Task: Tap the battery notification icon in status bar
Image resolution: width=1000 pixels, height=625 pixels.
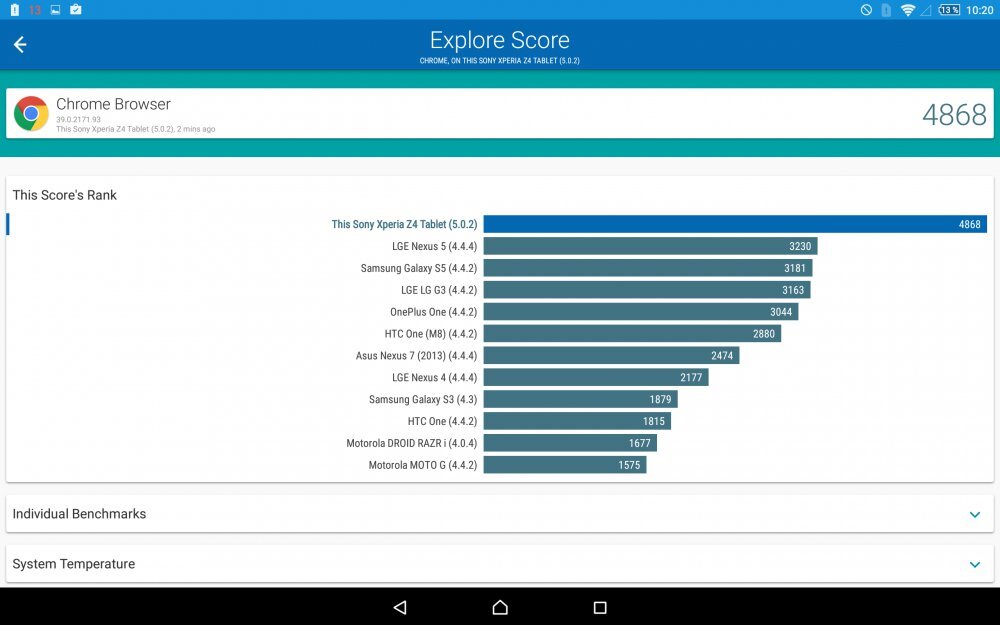Action: (x=15, y=9)
